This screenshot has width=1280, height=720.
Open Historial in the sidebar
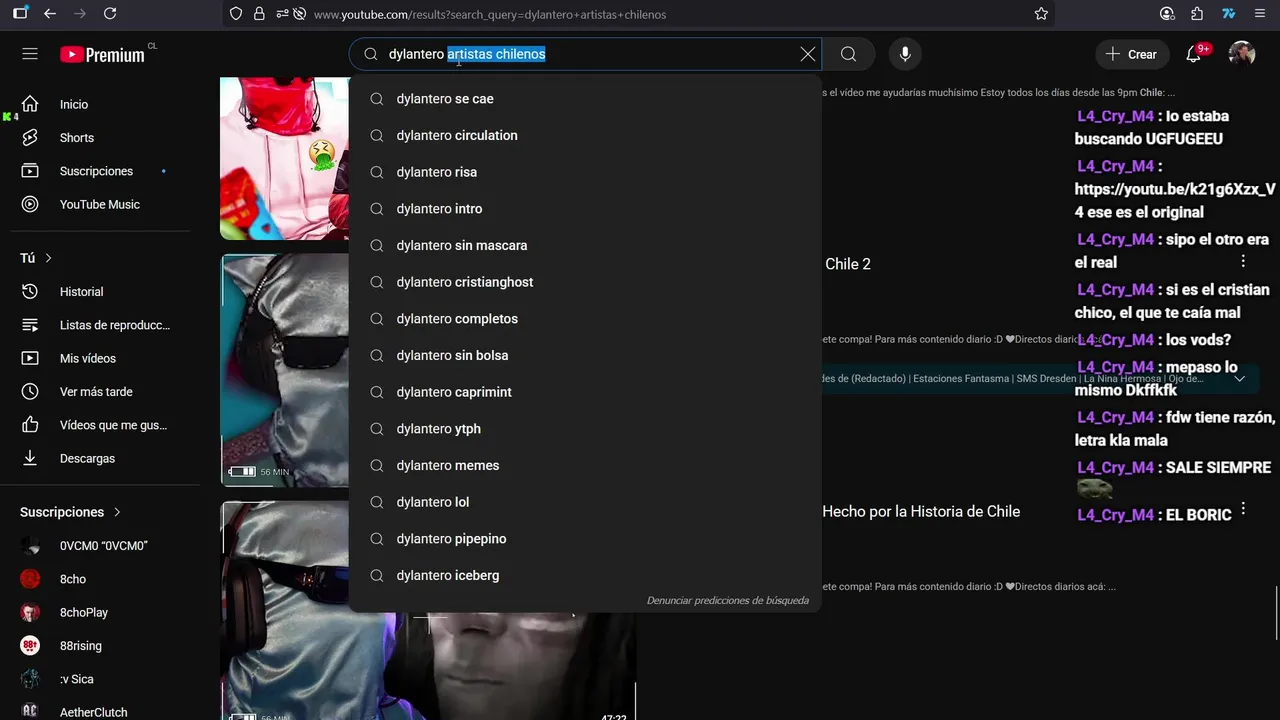(x=100, y=292)
